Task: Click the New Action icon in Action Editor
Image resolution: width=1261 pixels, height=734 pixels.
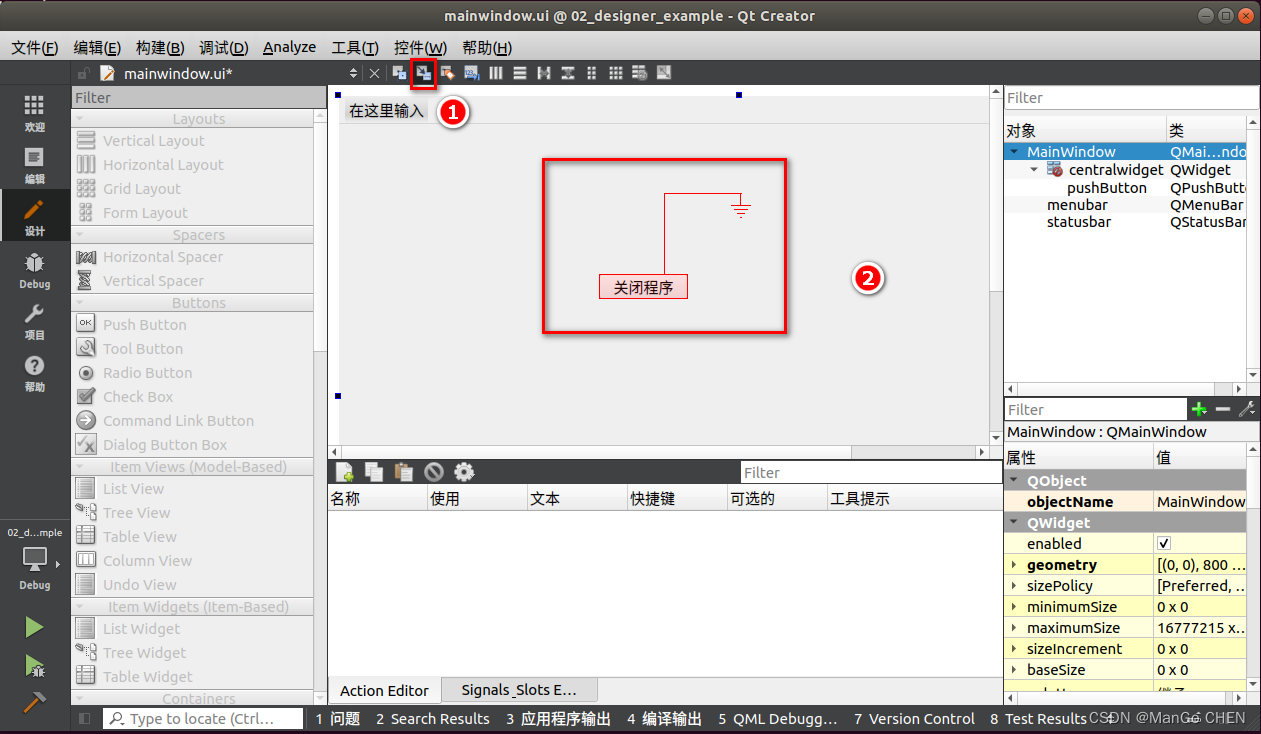Action: pos(343,471)
